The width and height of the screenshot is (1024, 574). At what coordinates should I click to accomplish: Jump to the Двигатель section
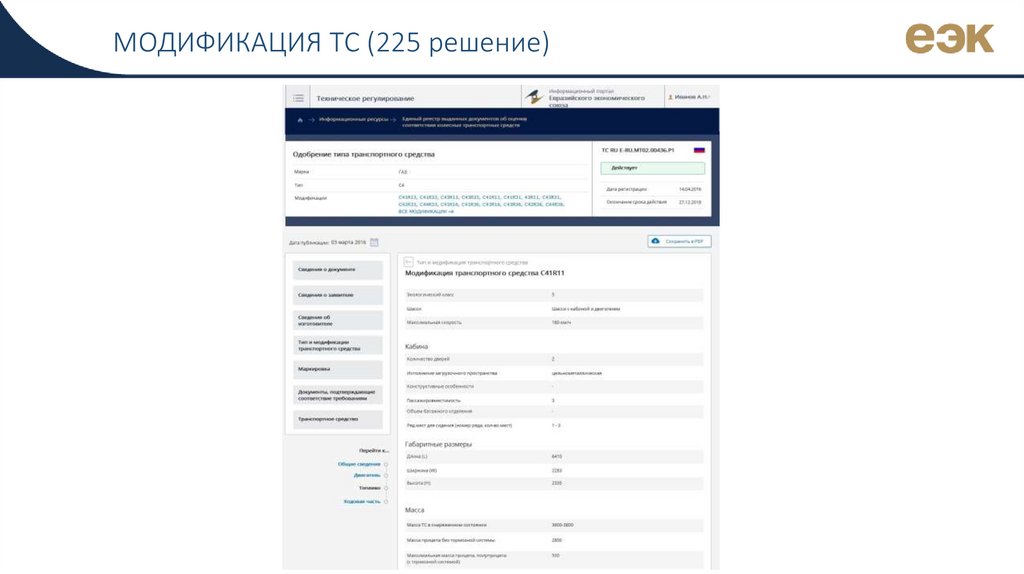[367, 475]
